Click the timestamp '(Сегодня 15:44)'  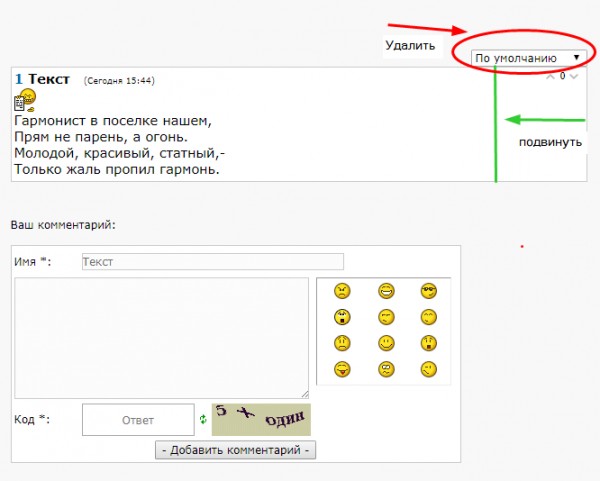pyautogui.click(x=119, y=80)
